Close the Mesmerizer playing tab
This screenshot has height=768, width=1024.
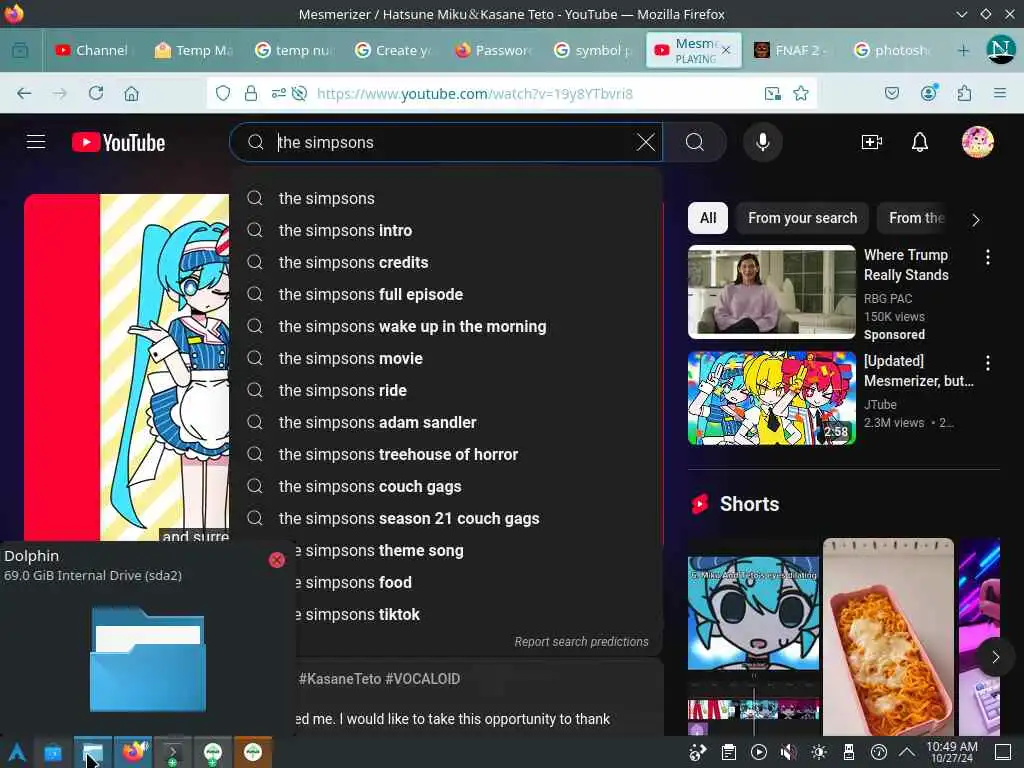726,50
